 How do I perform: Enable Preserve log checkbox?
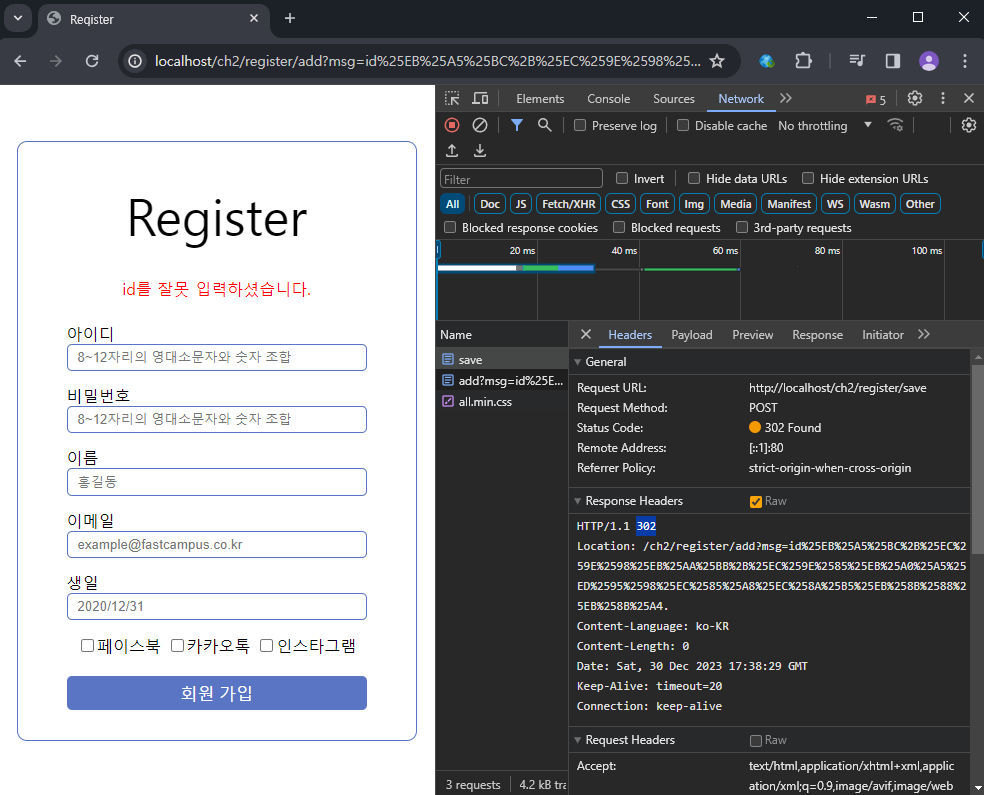coord(580,125)
